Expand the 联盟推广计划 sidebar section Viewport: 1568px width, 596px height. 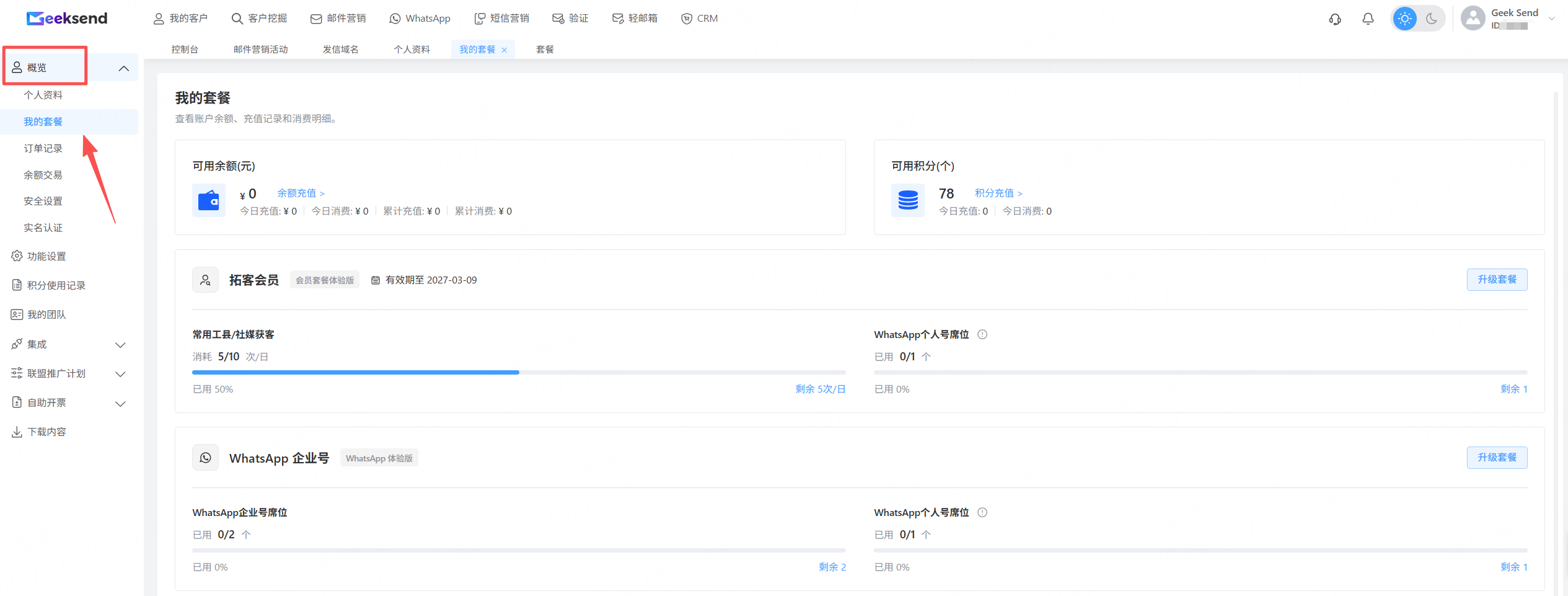click(121, 374)
